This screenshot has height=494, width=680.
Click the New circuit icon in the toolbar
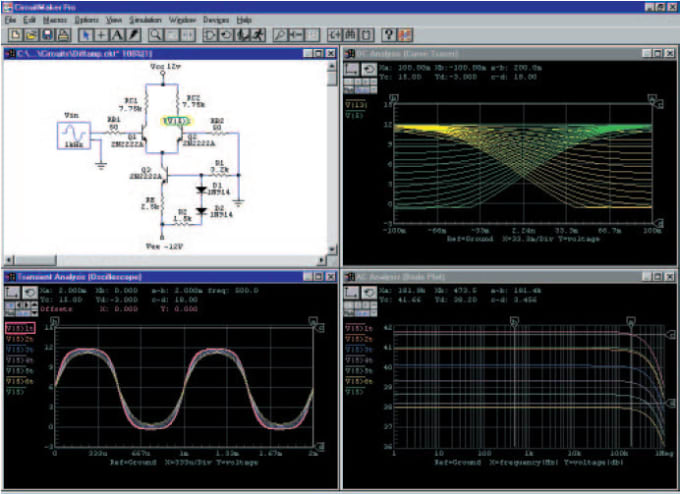click(x=15, y=35)
